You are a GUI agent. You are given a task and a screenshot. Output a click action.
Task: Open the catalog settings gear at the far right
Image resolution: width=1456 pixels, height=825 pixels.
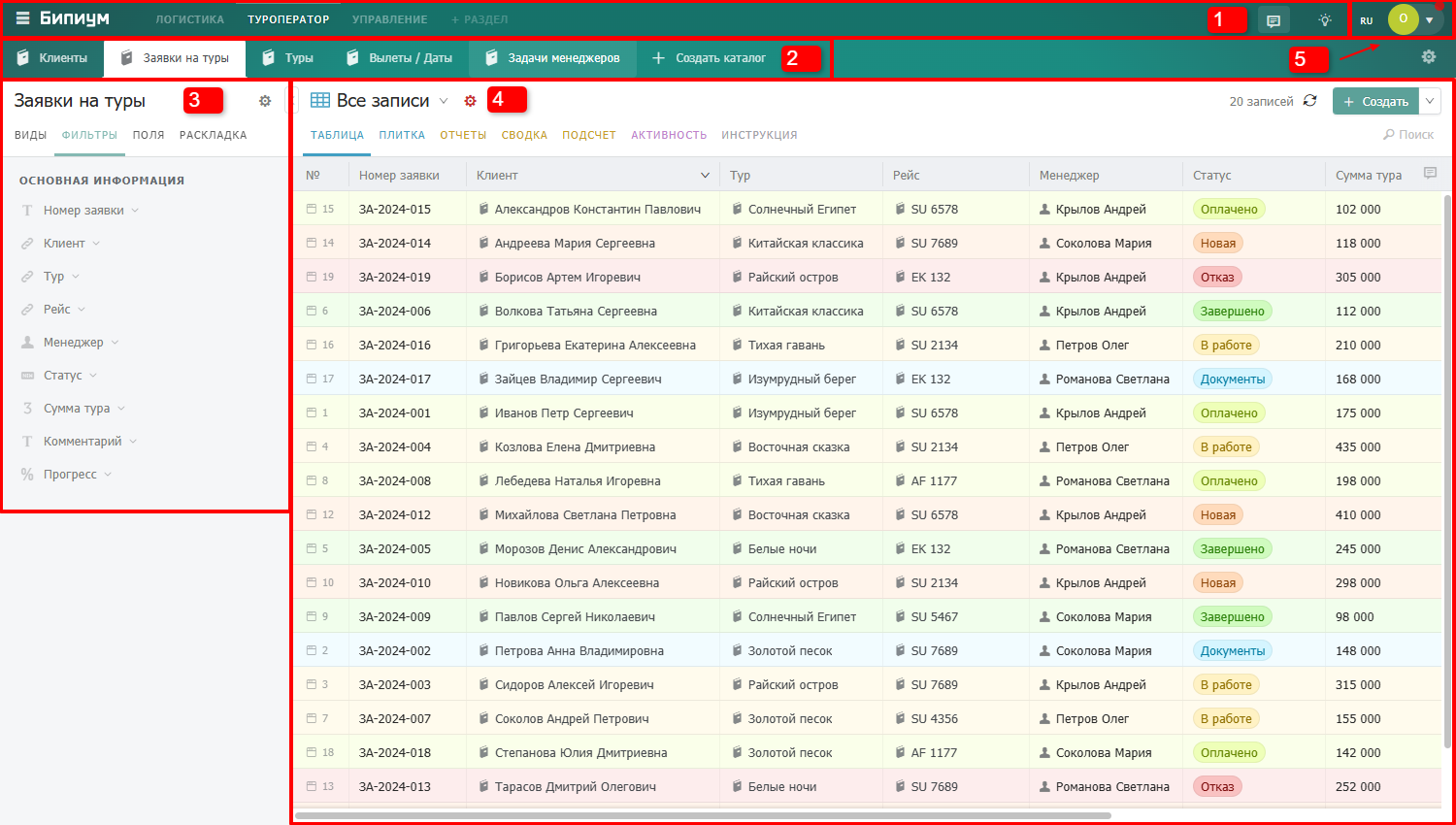coord(1429,57)
